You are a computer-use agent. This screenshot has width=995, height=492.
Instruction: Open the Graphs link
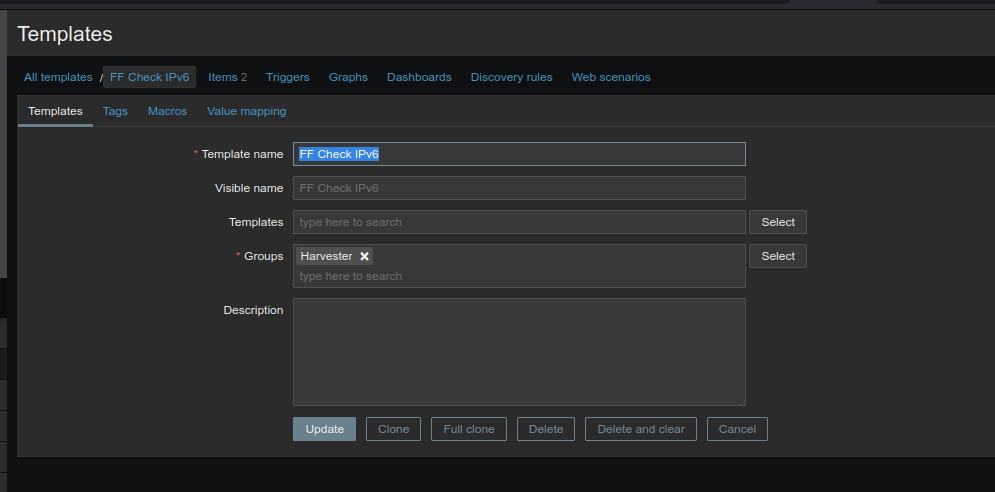(x=348, y=77)
